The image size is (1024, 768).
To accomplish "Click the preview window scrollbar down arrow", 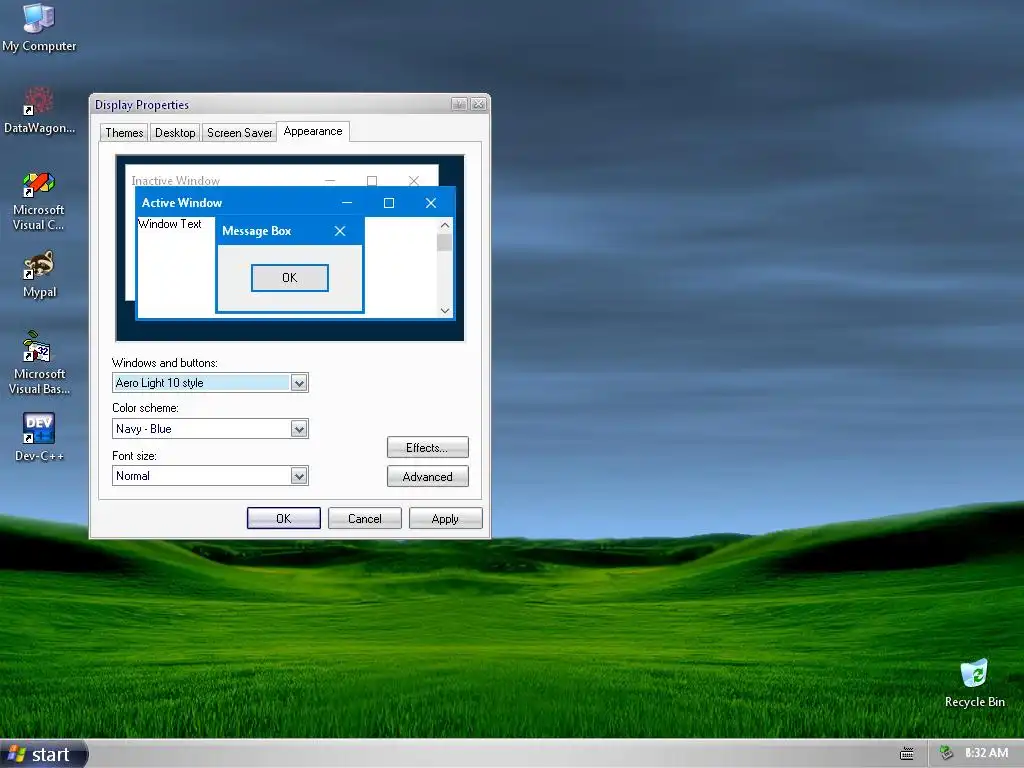I will [445, 311].
